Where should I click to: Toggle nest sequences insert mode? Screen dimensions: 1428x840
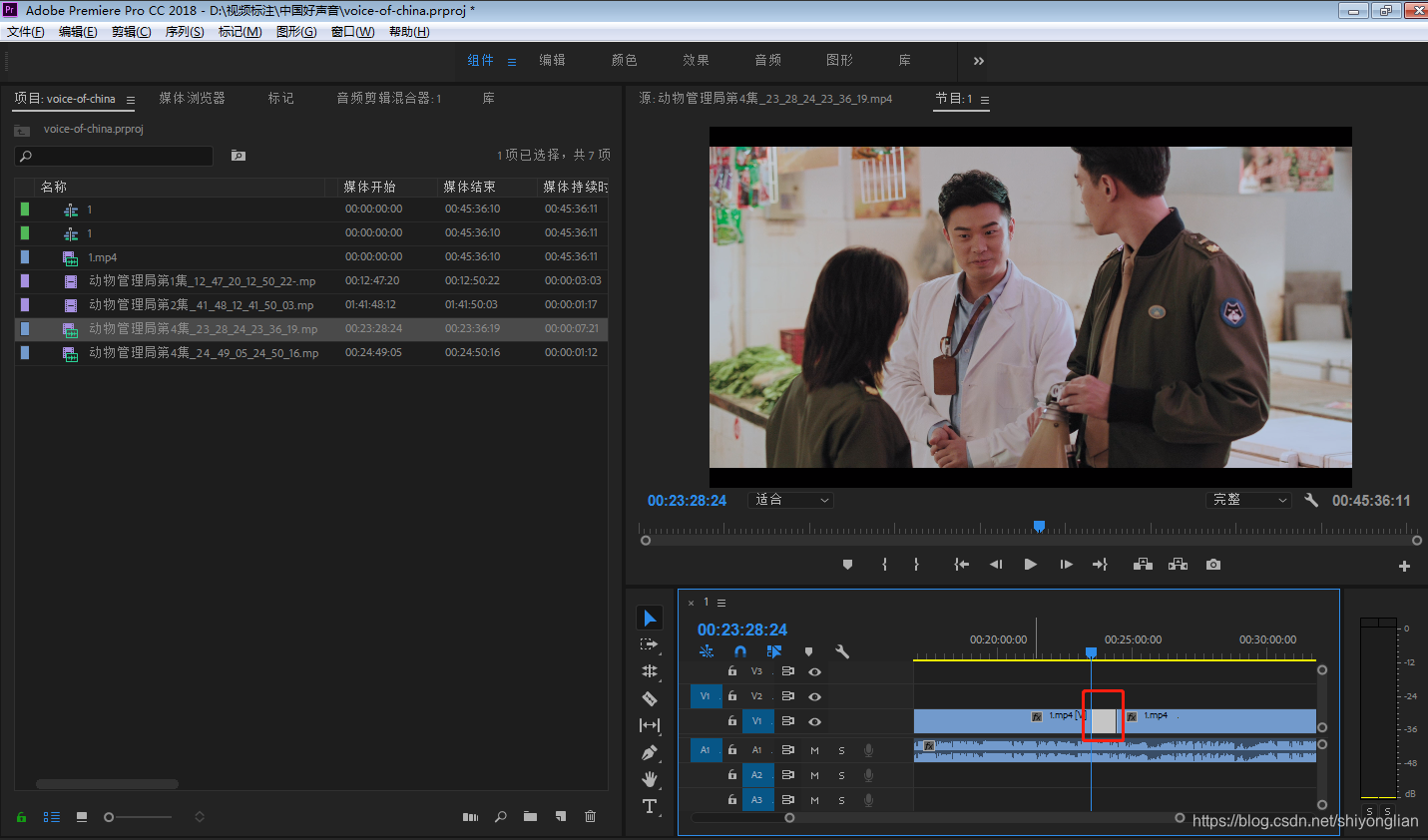707,651
